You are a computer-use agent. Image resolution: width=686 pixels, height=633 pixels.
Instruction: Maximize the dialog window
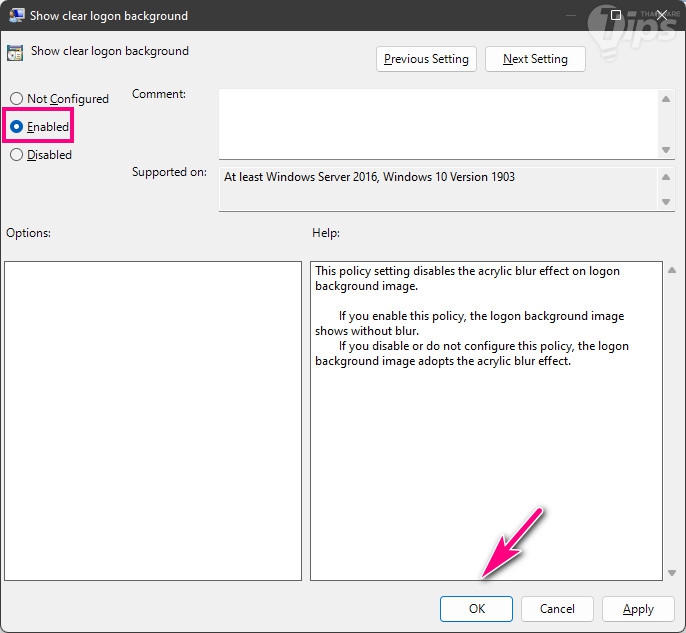tap(616, 15)
